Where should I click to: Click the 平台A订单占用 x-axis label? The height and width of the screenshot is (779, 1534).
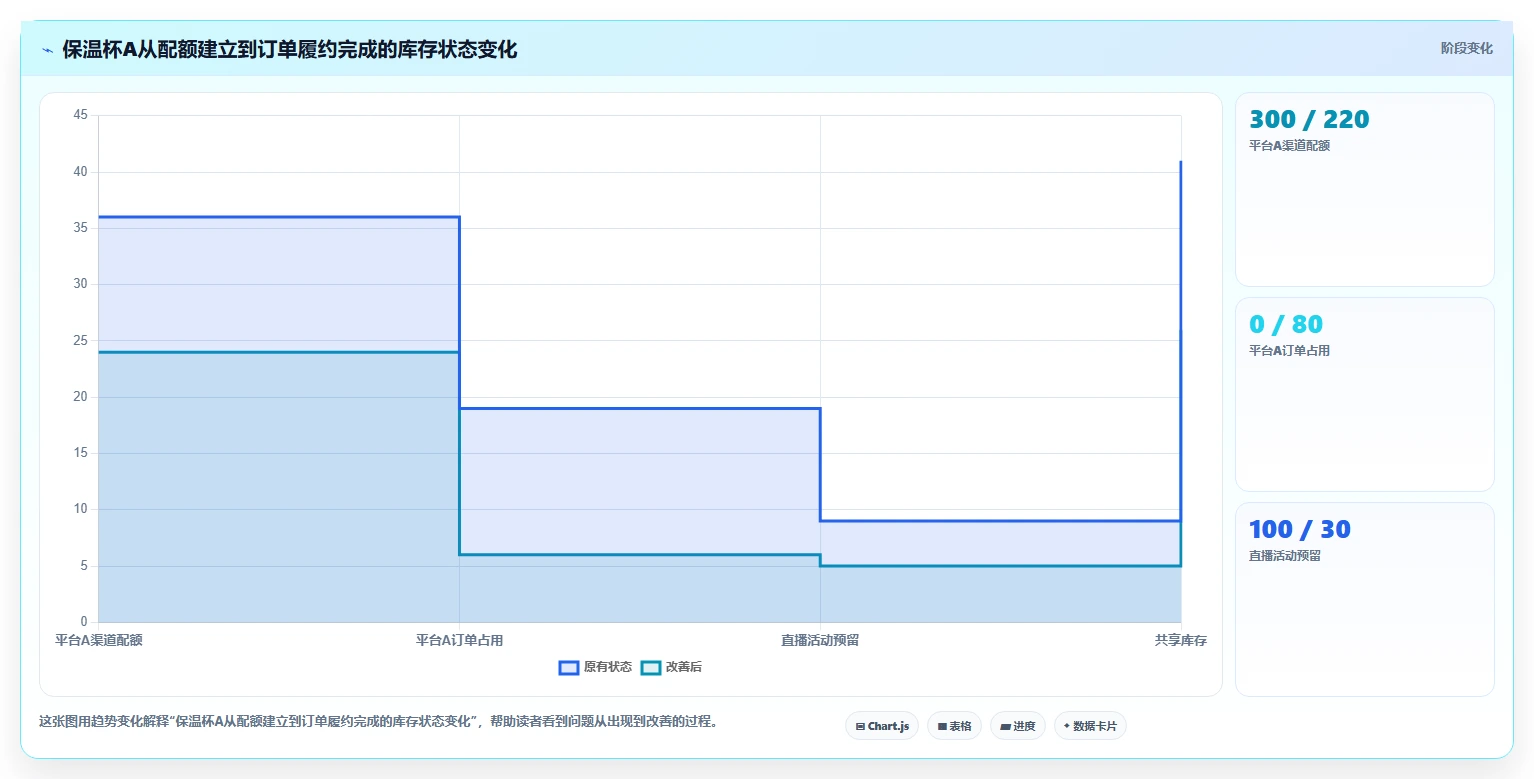tap(460, 640)
